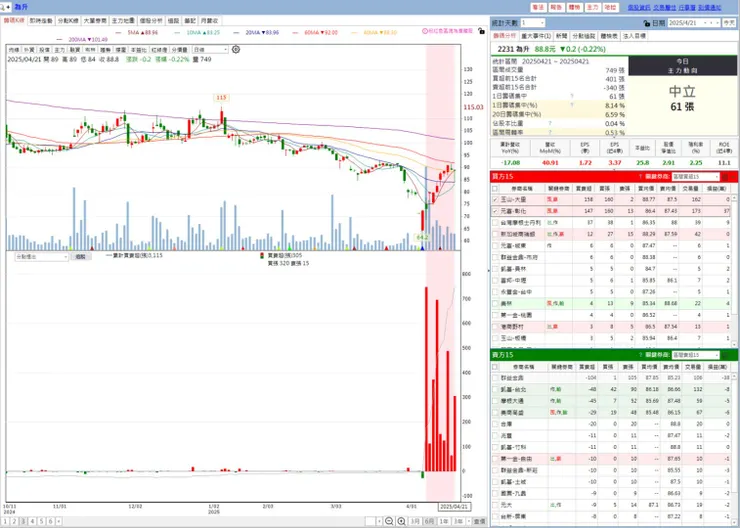Open the 日線 period dropdown on the chart toolbar
Screen dimensions: 740x528
(210, 50)
